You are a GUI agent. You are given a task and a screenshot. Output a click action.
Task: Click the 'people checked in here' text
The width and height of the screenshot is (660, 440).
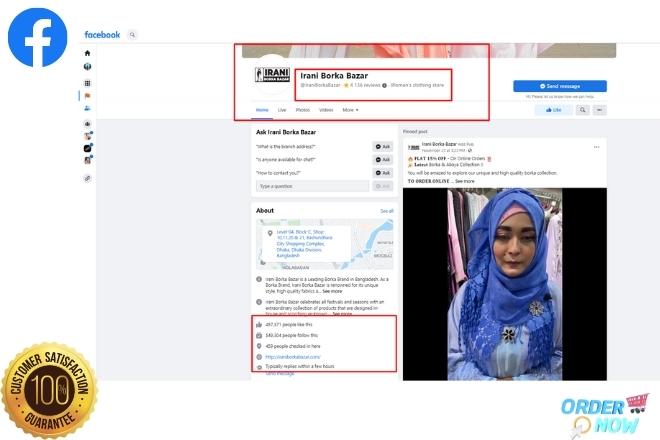click(293, 346)
